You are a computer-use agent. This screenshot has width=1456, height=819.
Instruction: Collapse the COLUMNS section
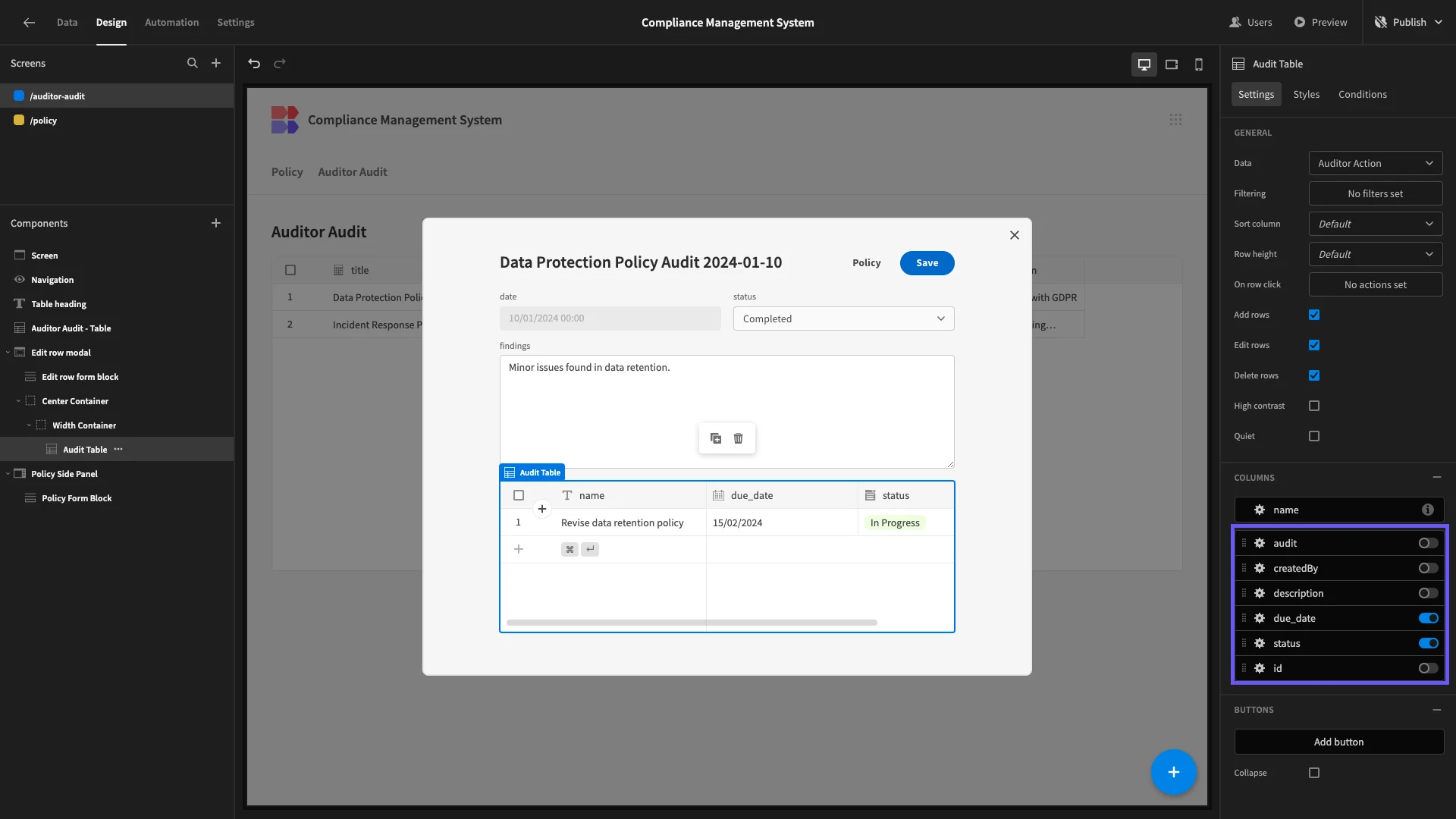coord(1437,477)
